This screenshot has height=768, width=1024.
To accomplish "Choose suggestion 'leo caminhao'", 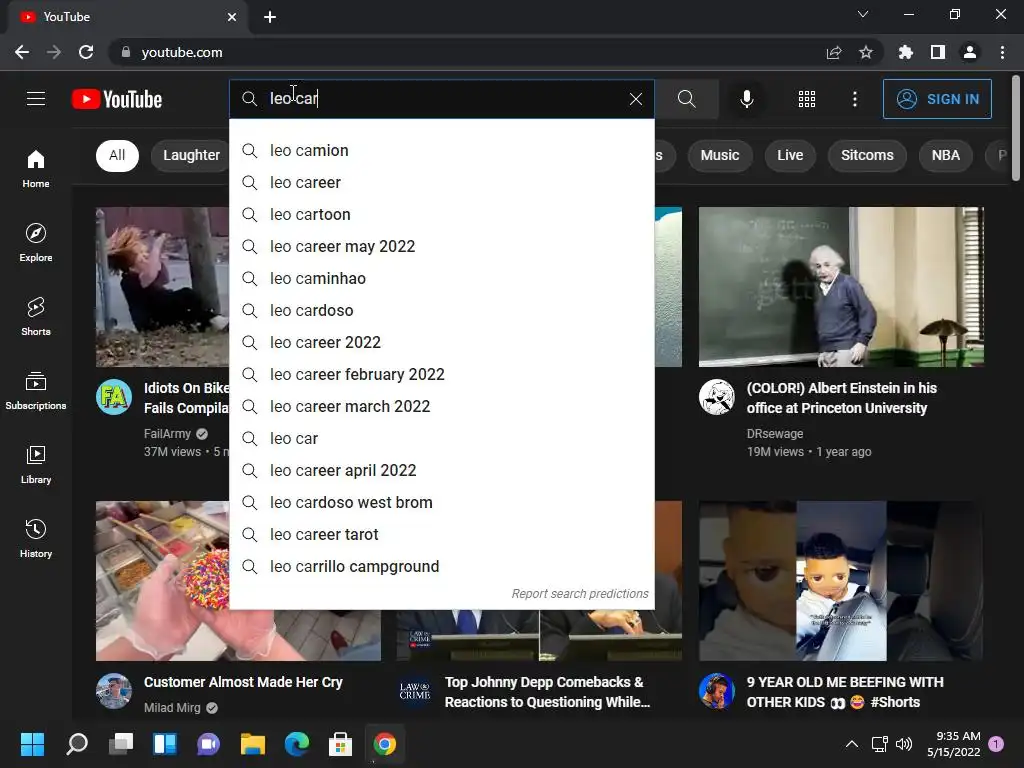I will click(442, 278).
